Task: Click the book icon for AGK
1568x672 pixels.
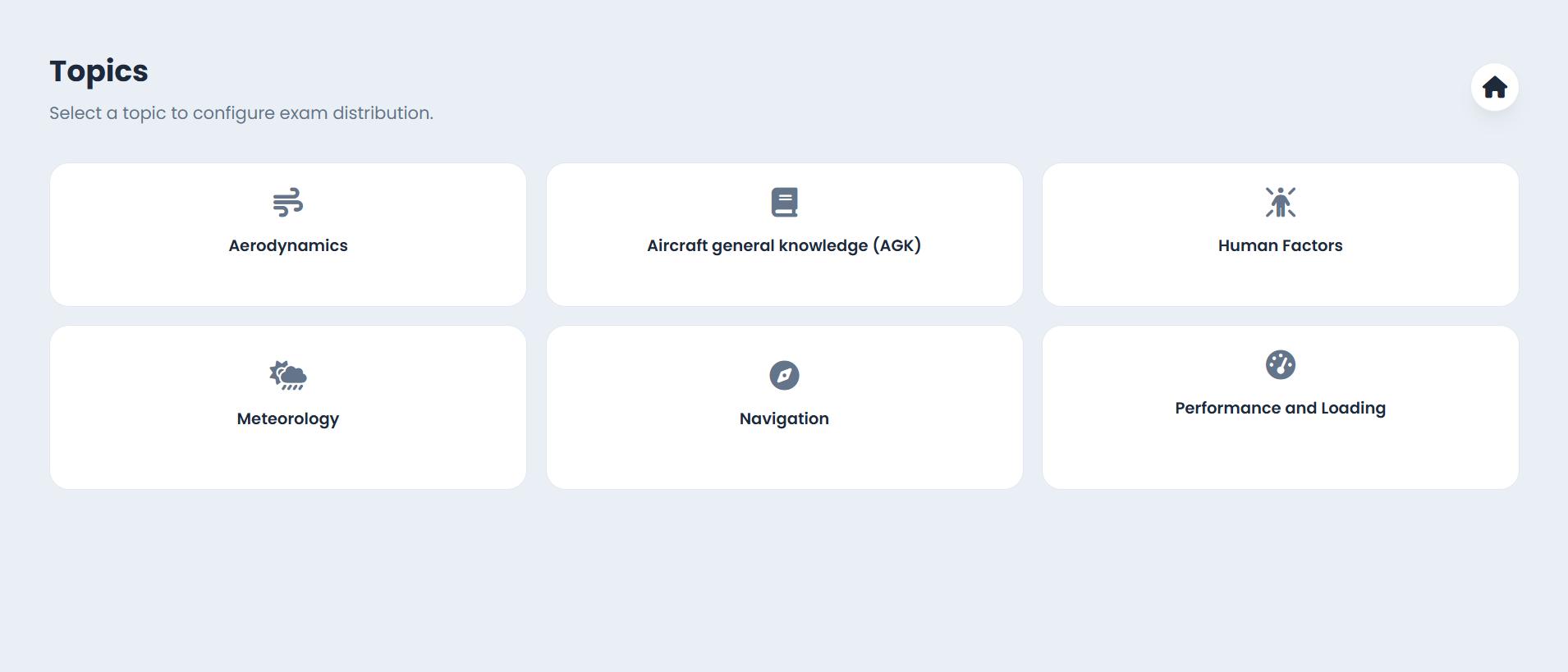Action: click(x=784, y=202)
